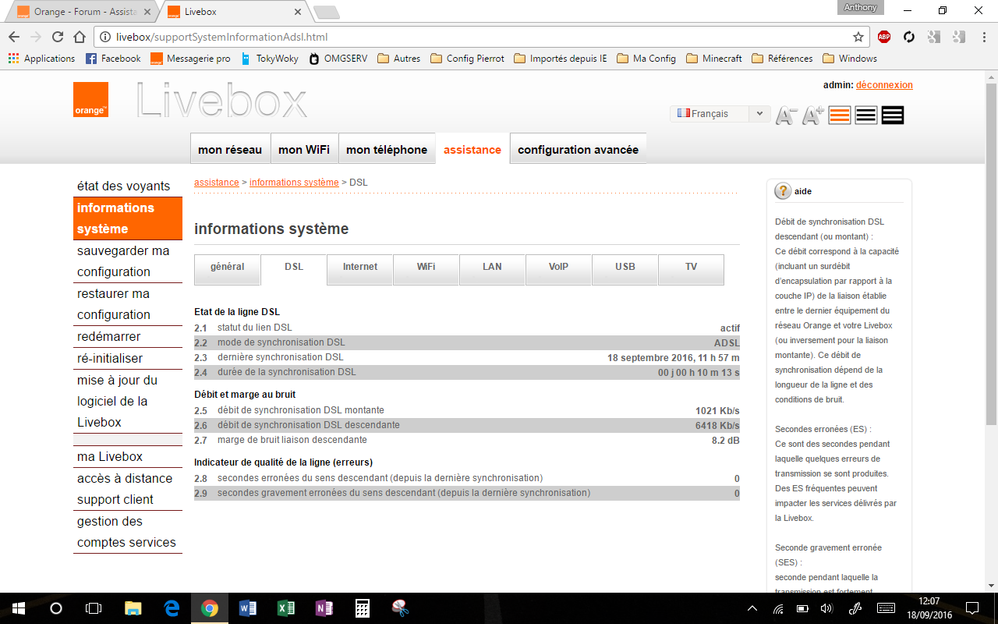The width and height of the screenshot is (998, 624).
Task: Expand the Ma Config bookmarks folder
Action: click(647, 59)
